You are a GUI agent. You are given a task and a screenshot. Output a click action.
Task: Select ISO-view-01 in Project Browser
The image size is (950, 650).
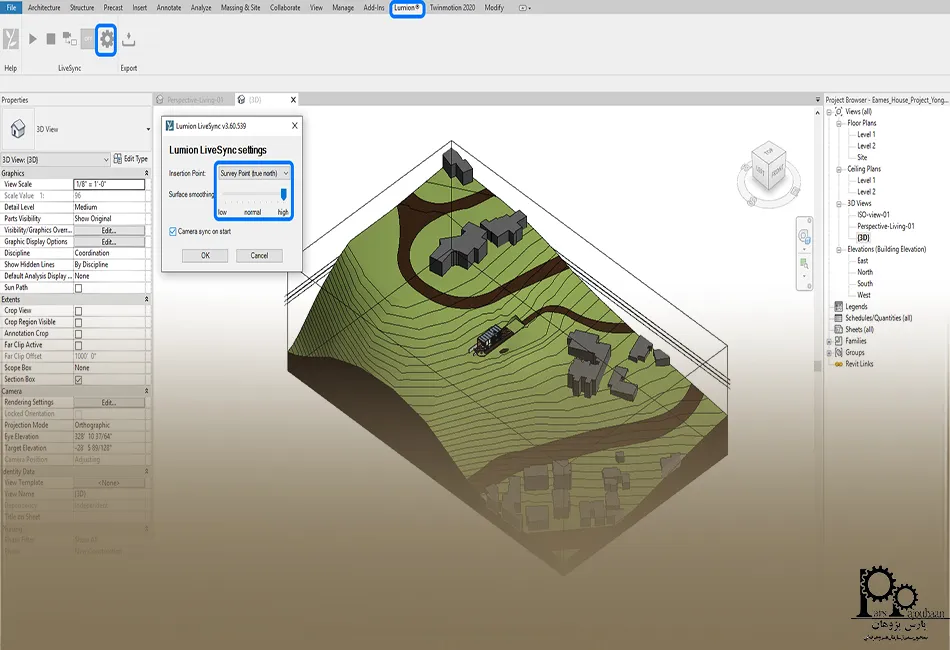(x=873, y=215)
